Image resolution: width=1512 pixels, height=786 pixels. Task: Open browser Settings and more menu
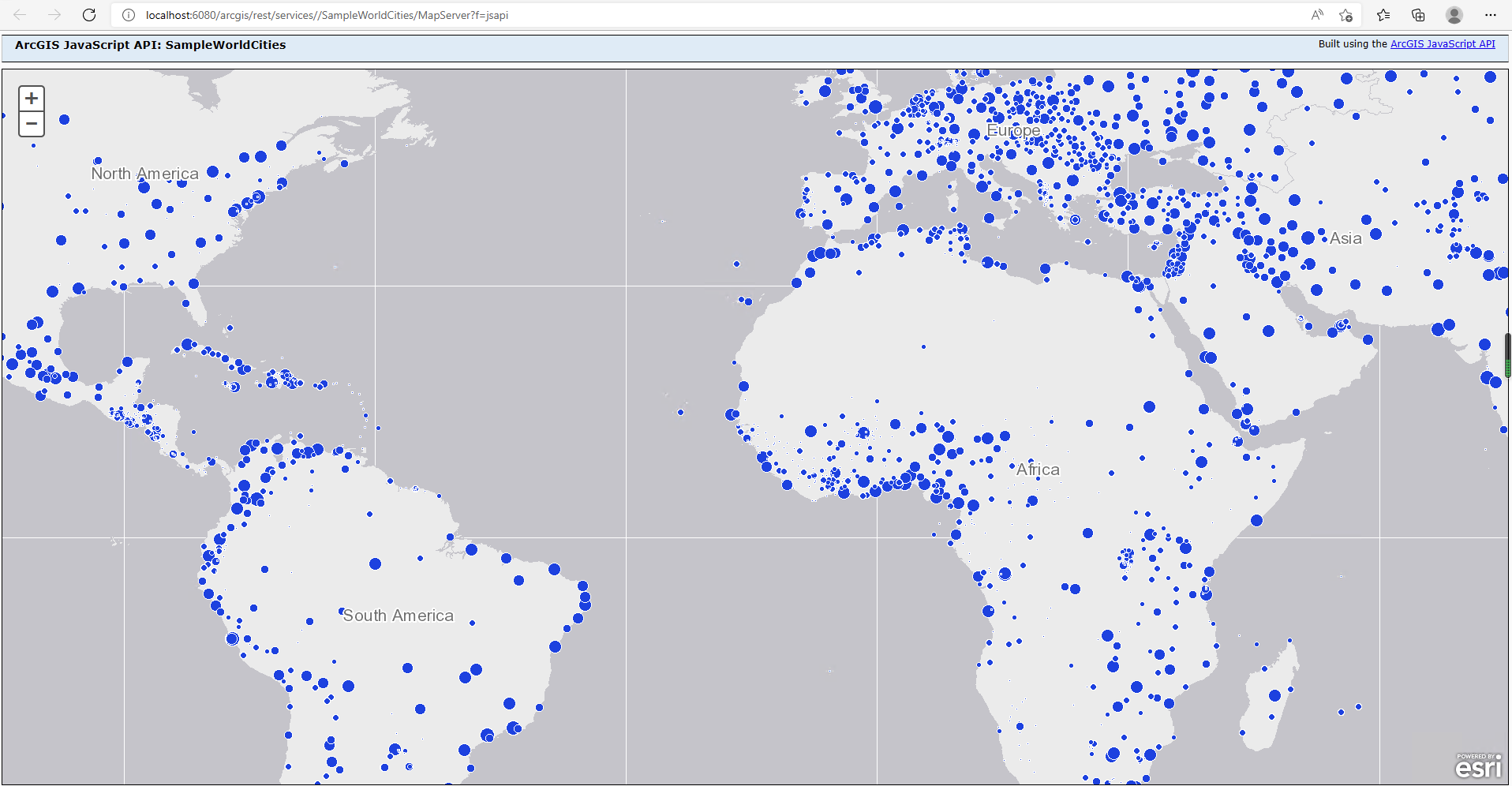[1490, 15]
